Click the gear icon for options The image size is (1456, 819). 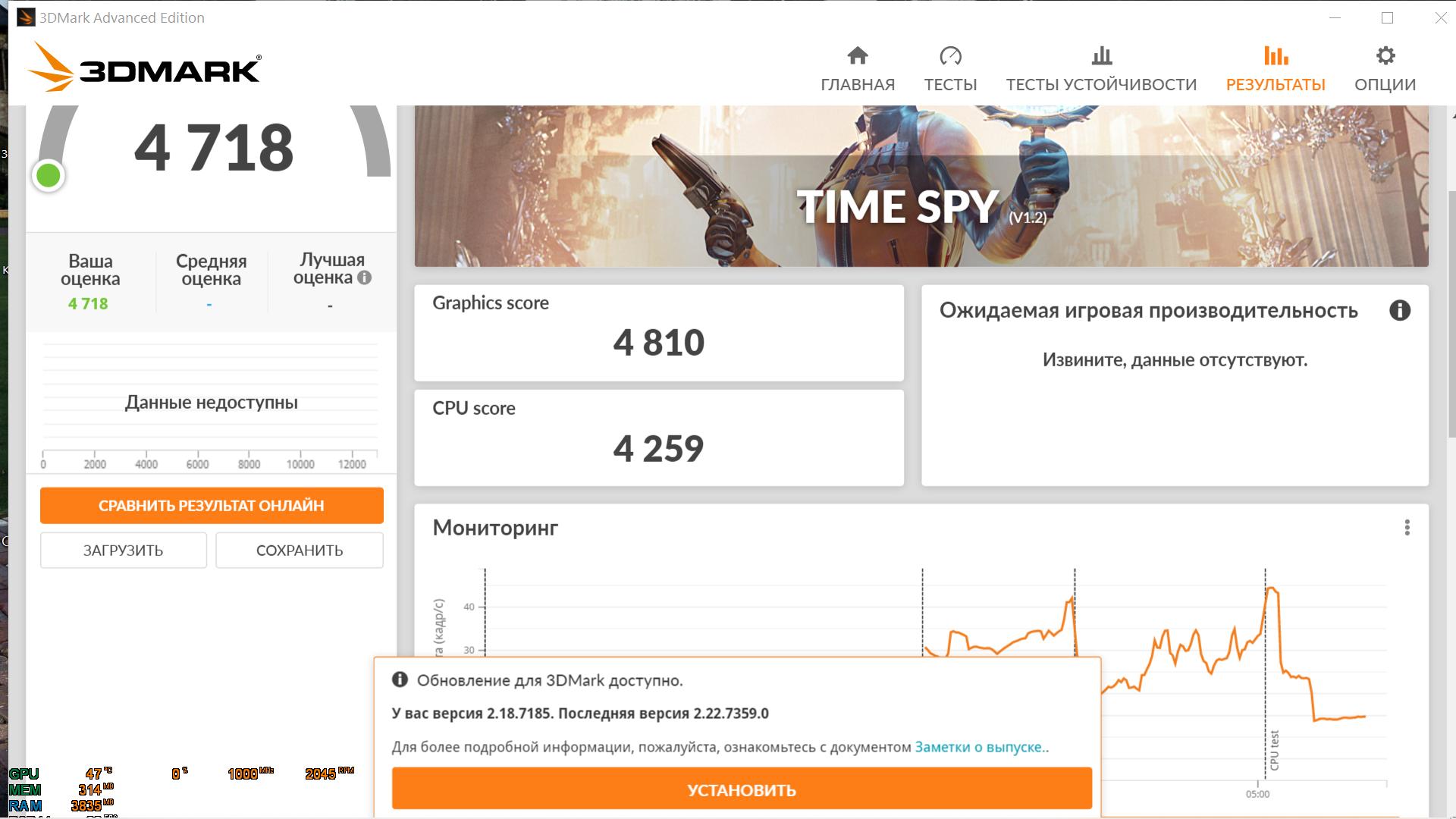click(x=1385, y=55)
